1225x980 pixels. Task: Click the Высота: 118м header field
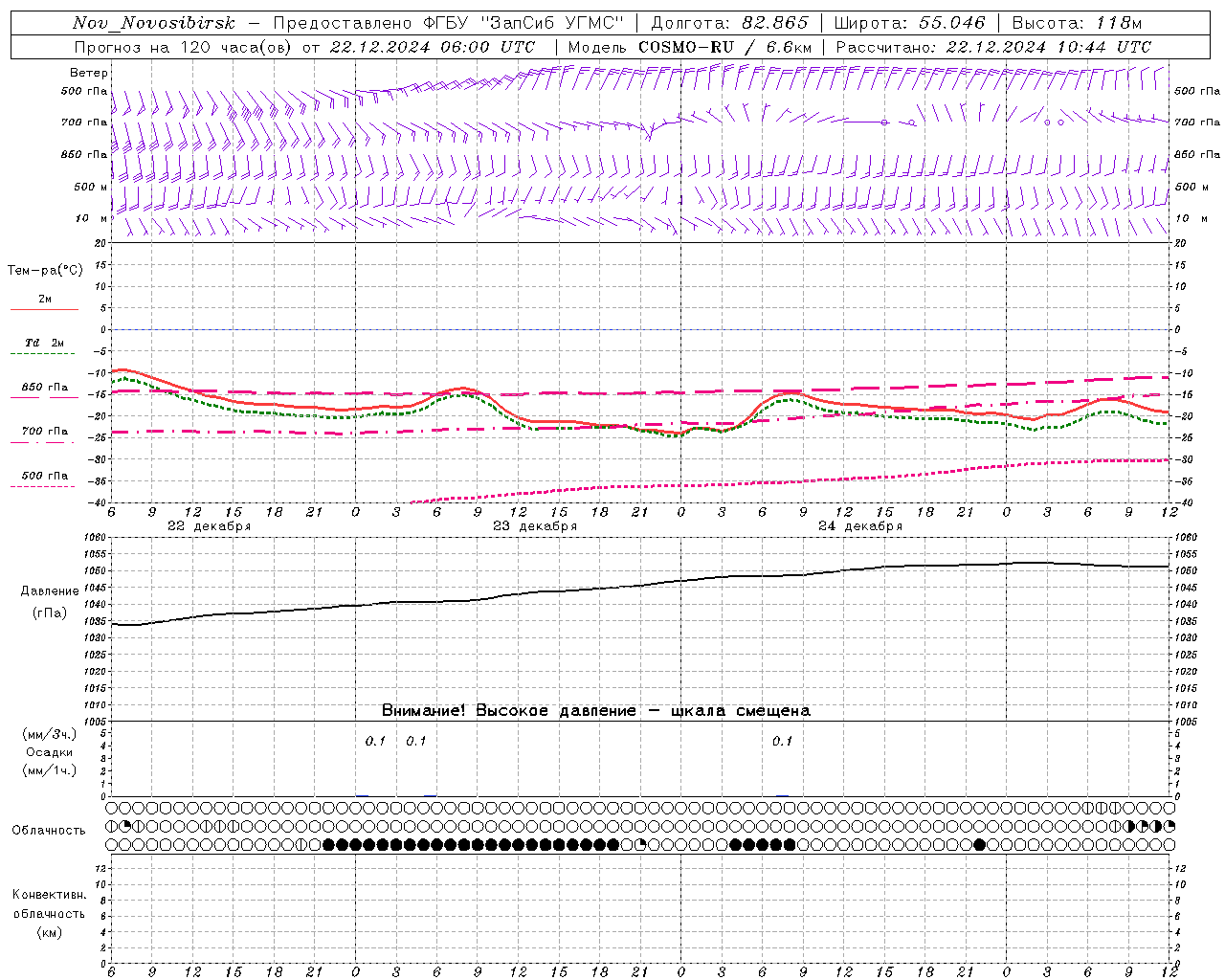[x=1077, y=23]
